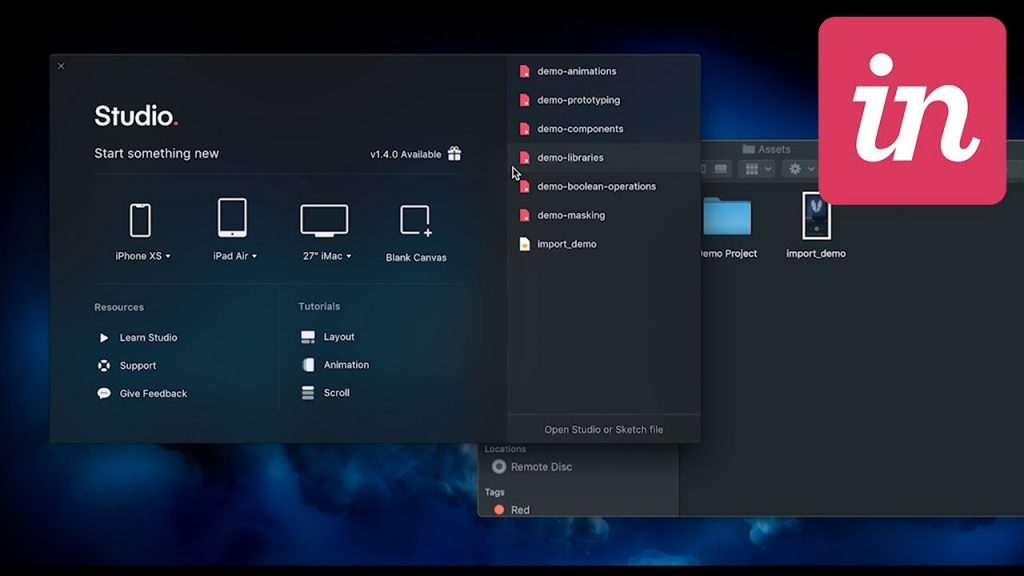1024x576 pixels.
Task: Click the Scroll tutorial icon
Action: pos(308,393)
